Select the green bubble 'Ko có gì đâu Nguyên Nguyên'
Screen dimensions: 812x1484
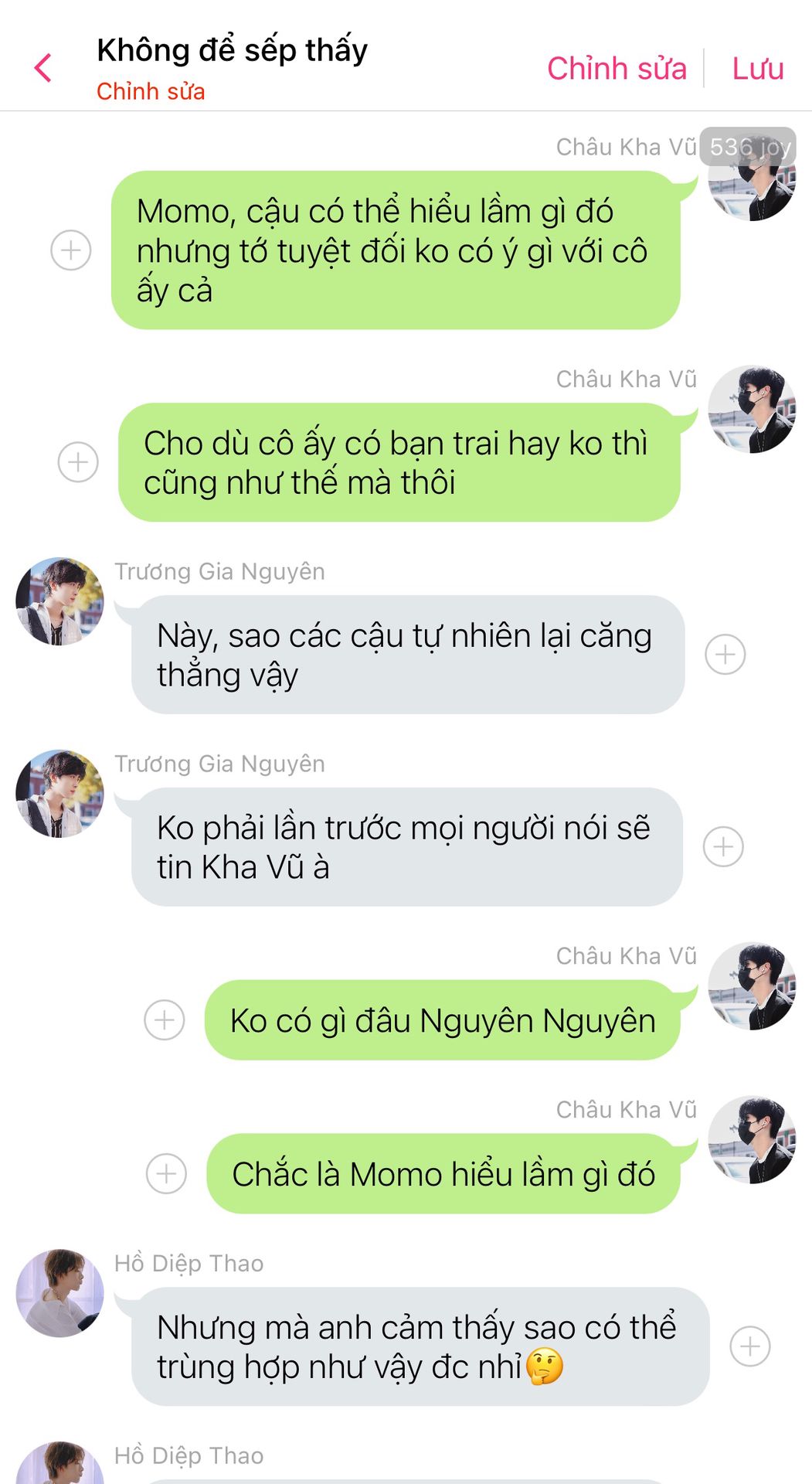(x=443, y=1020)
